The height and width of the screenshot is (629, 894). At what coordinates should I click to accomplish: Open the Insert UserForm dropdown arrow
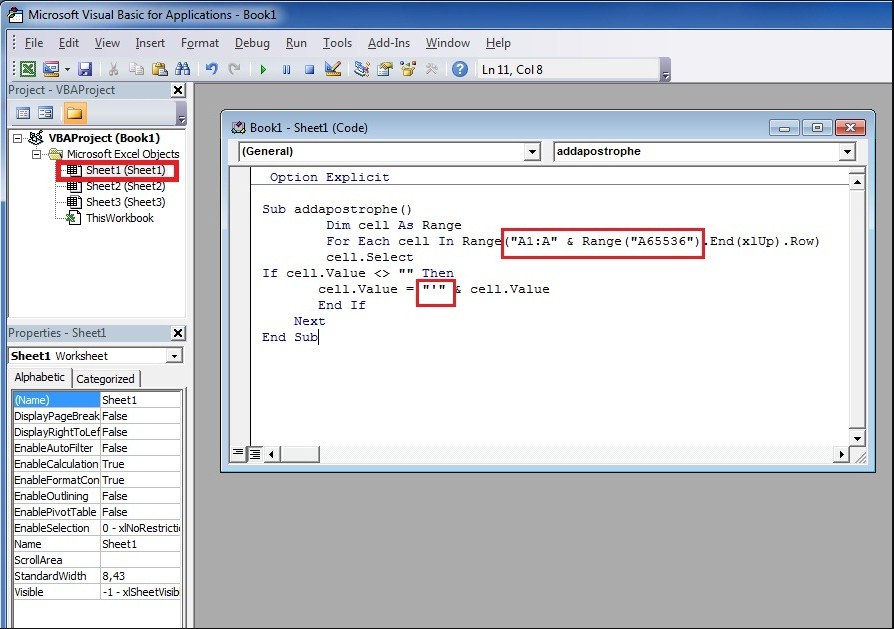67,69
